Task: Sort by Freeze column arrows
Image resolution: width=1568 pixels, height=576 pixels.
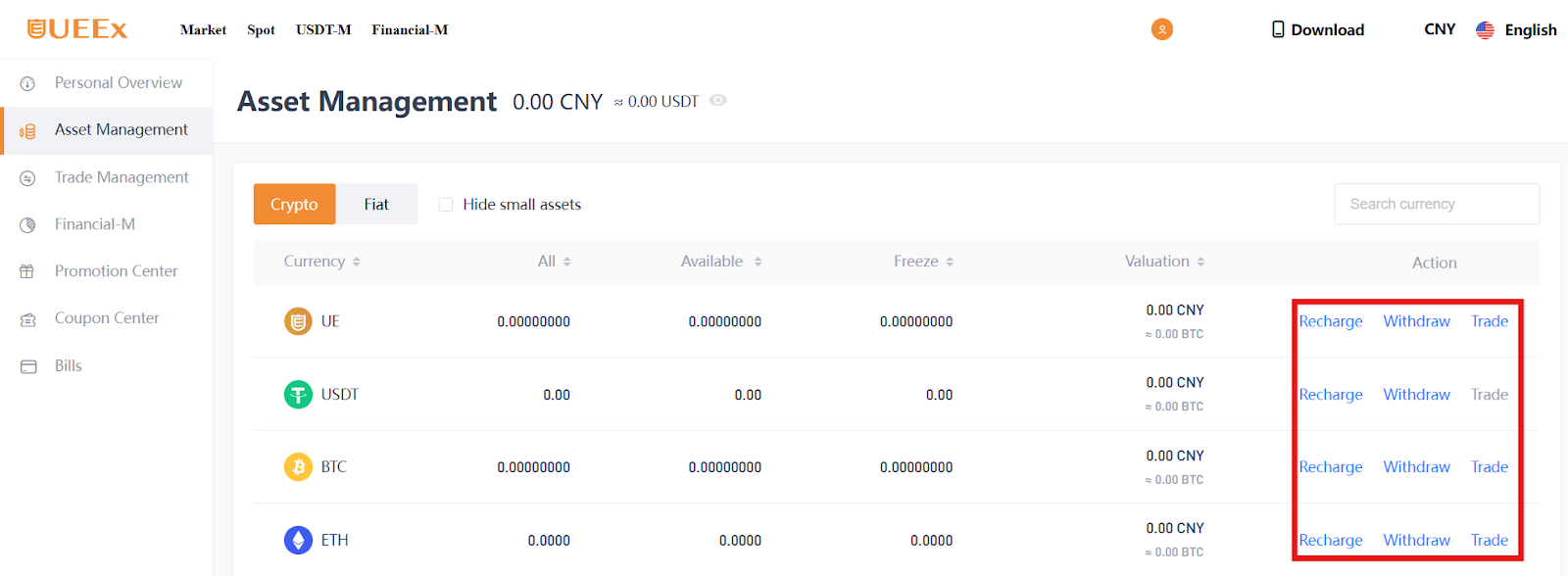Action: coord(950,262)
